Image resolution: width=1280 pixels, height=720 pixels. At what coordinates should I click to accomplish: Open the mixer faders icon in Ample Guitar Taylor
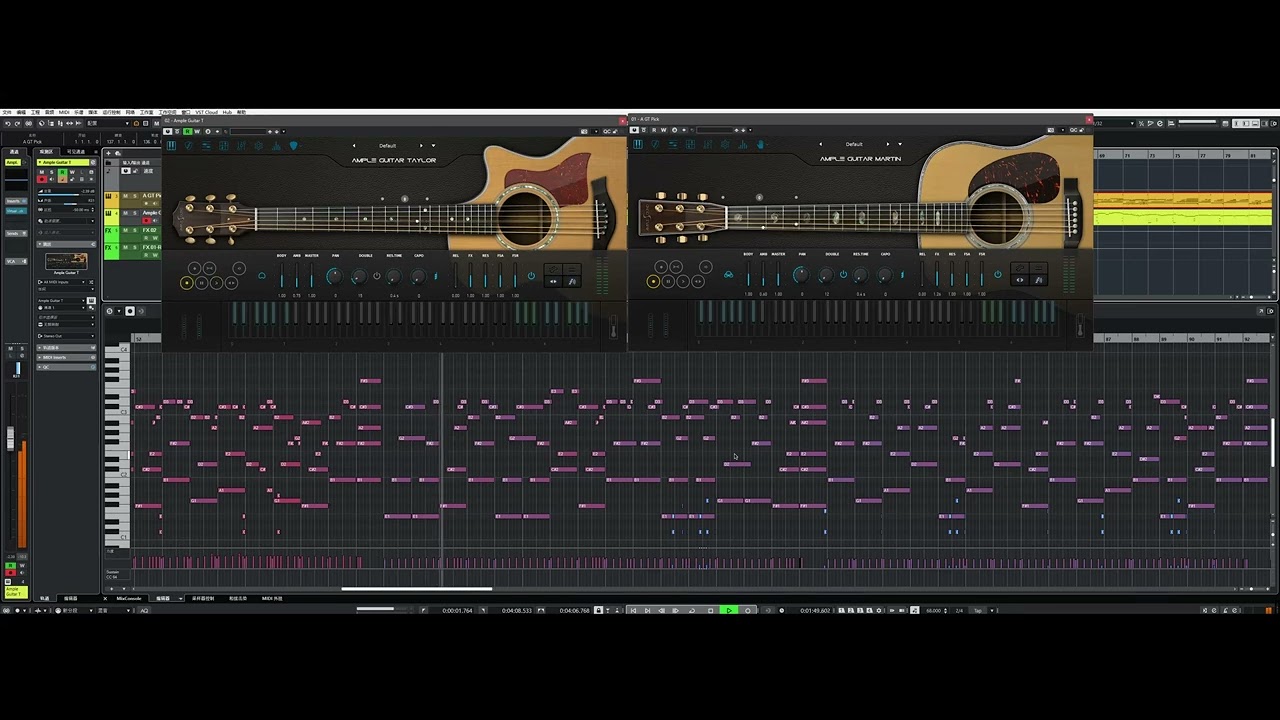coord(241,146)
